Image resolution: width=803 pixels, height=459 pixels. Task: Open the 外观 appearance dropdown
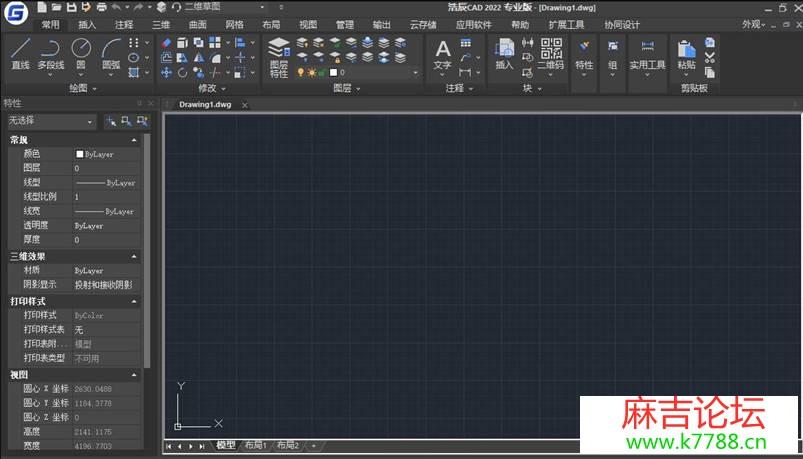point(753,24)
